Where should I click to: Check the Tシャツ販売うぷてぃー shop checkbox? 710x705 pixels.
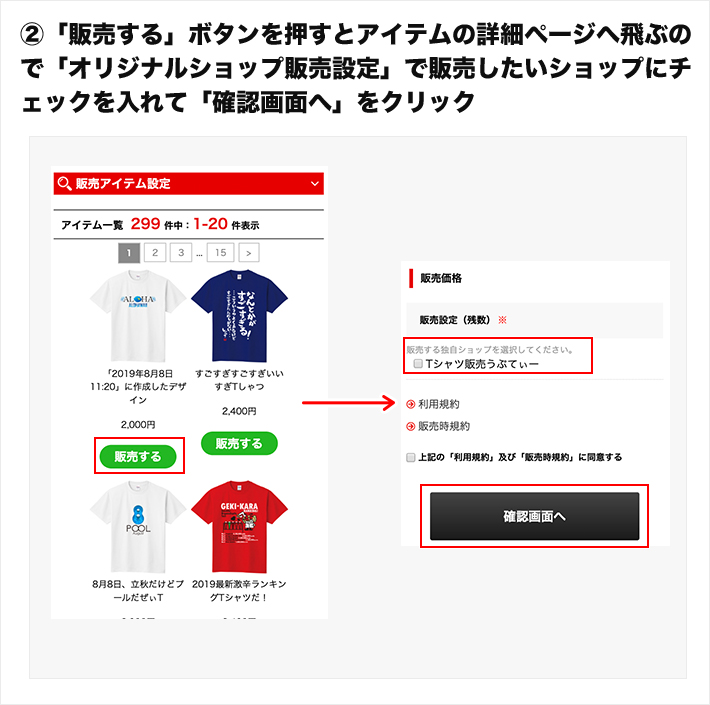[x=418, y=364]
